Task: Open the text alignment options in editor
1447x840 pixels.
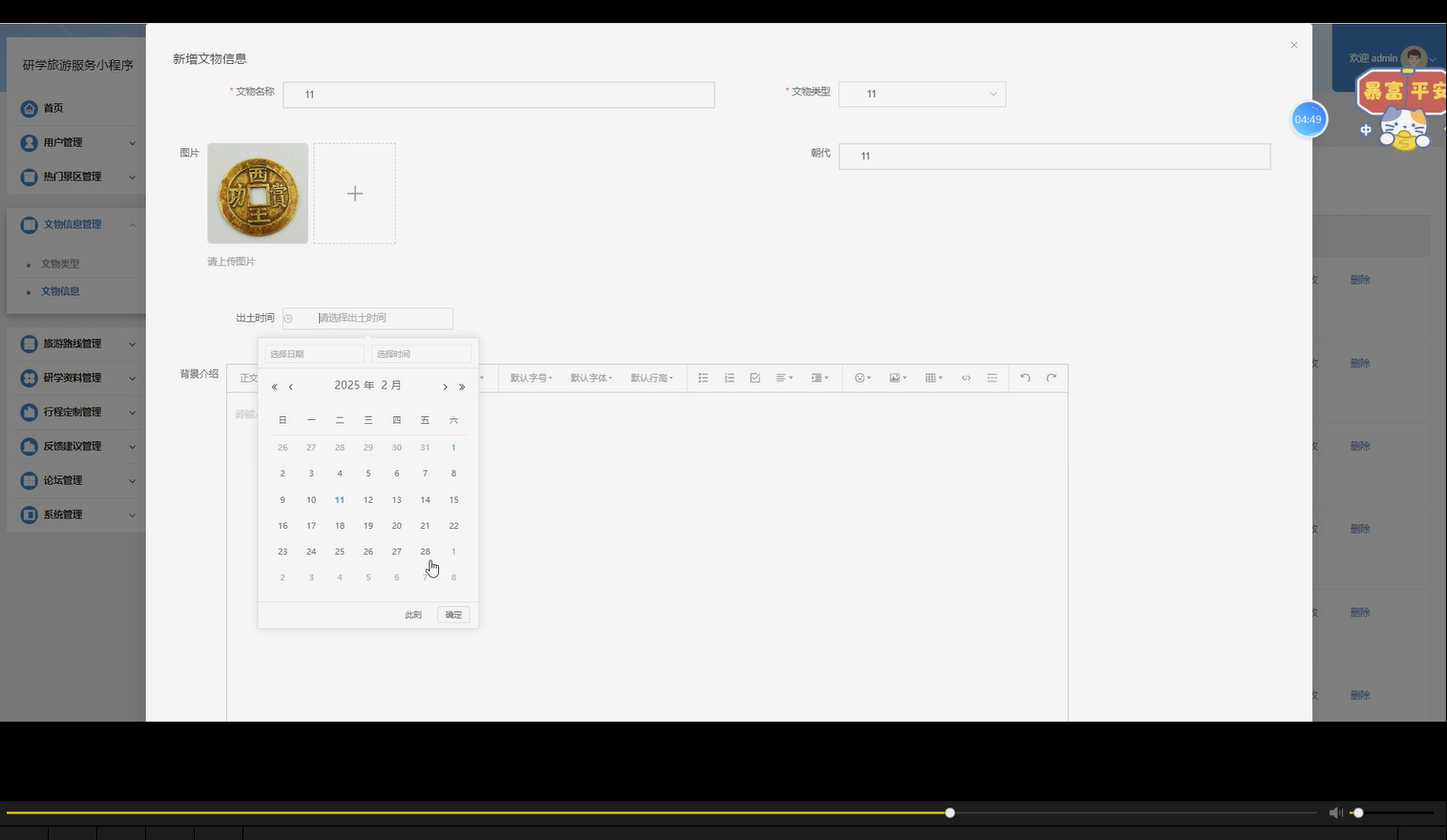Action: click(785, 378)
